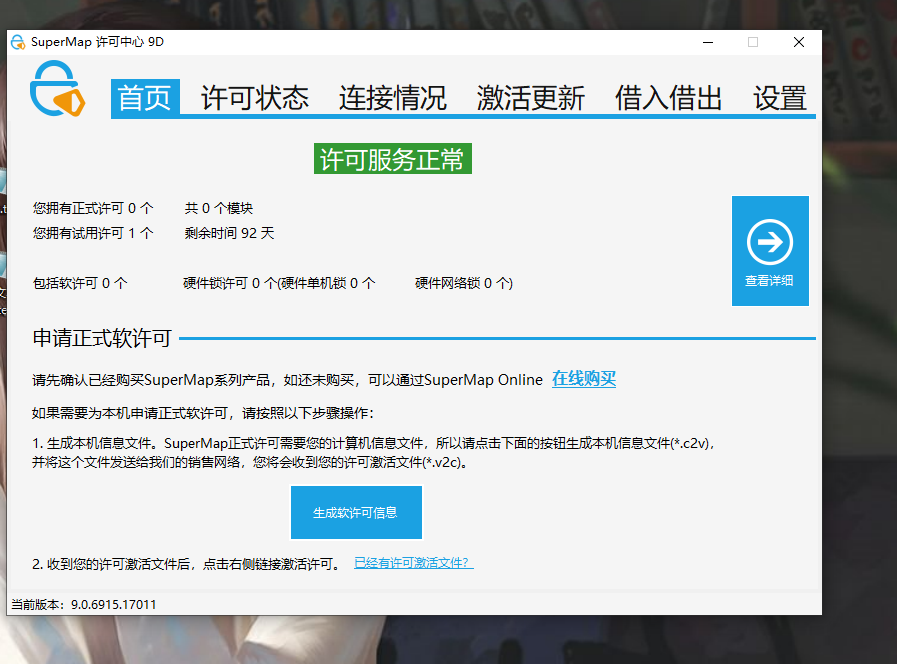897x664 pixels.
Task: Click the text 共 0 个模块
Action: coord(219,208)
